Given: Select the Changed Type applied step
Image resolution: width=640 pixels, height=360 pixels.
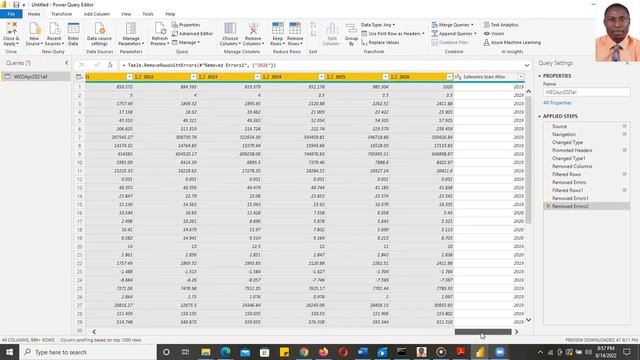Looking at the screenshot, I should 567,142.
